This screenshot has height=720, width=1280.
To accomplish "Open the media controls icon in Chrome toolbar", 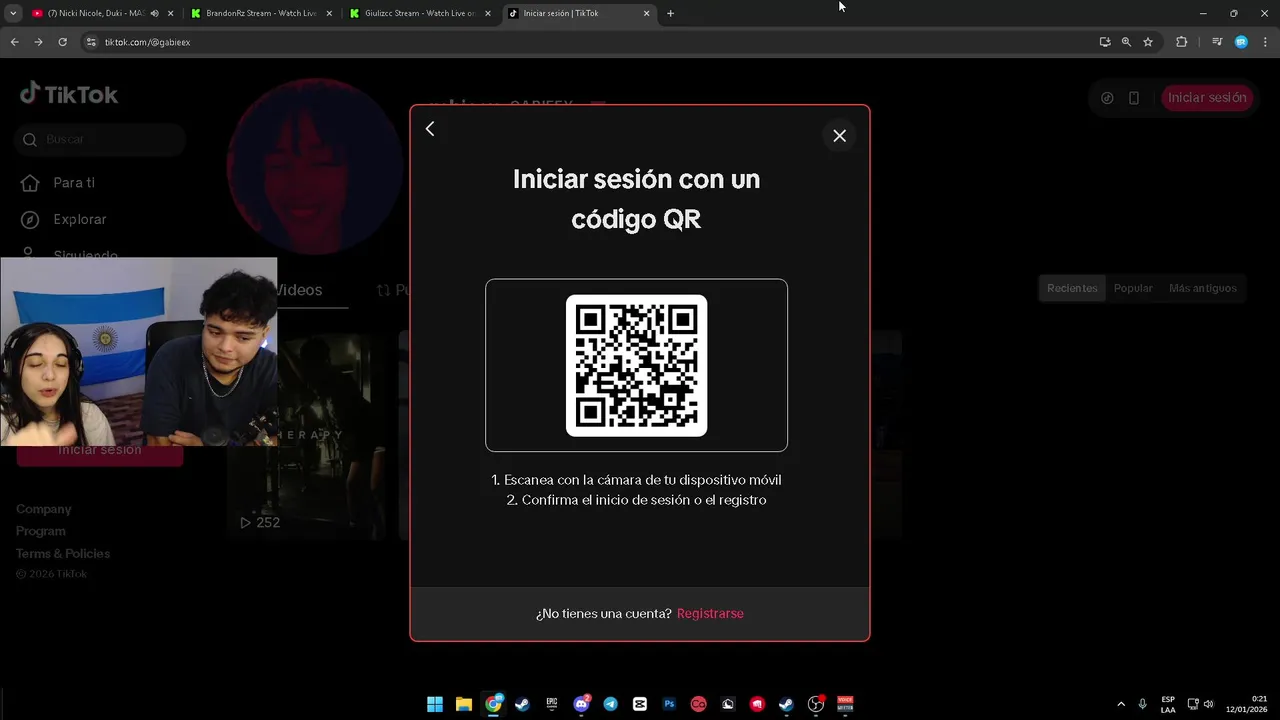I will coord(1217,42).
